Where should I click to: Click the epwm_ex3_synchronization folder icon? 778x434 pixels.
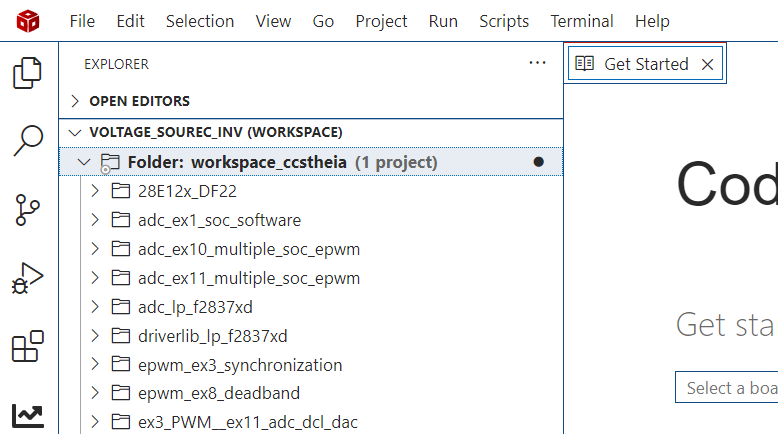121,365
